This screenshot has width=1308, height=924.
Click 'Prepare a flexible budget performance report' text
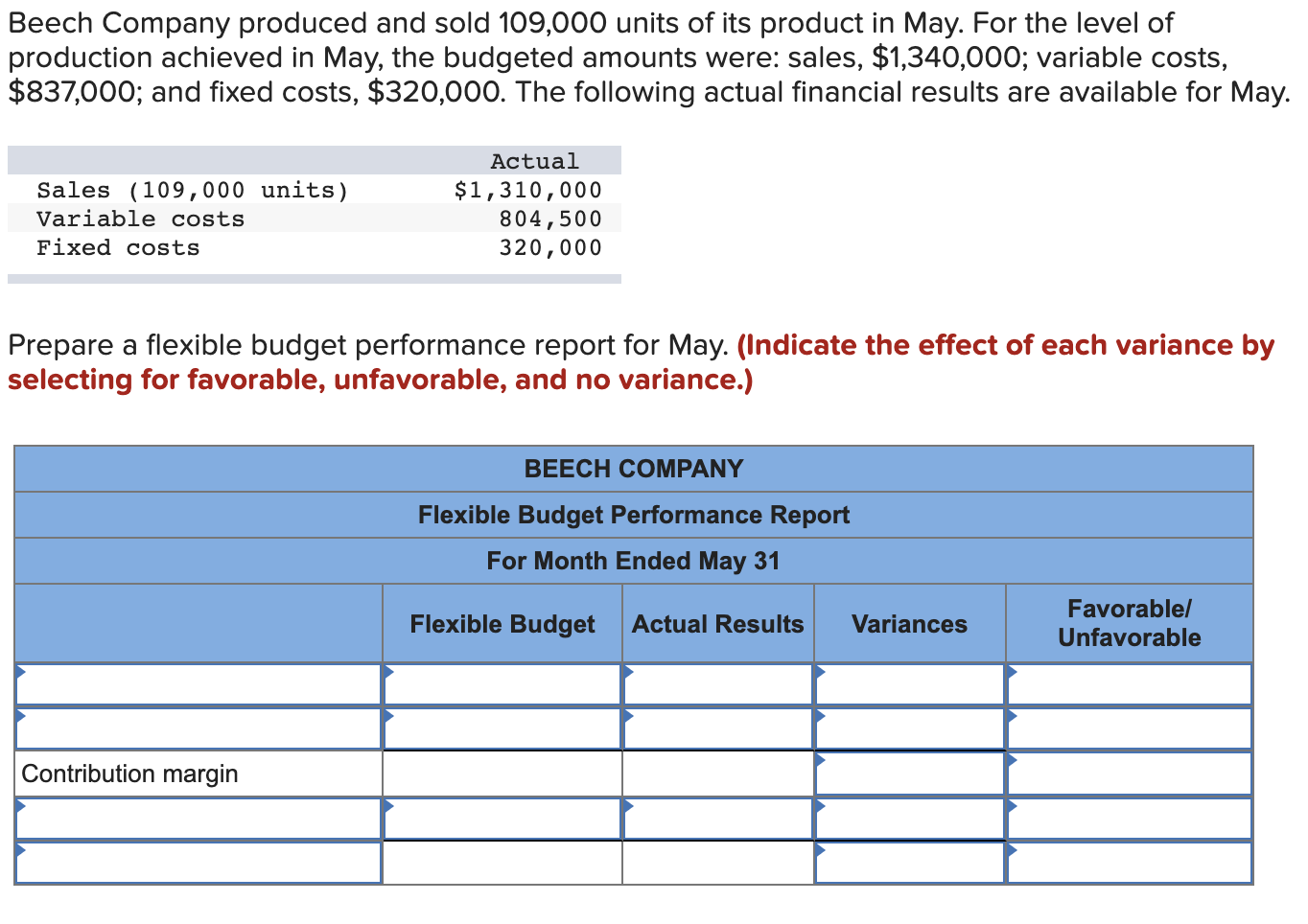coord(368,345)
